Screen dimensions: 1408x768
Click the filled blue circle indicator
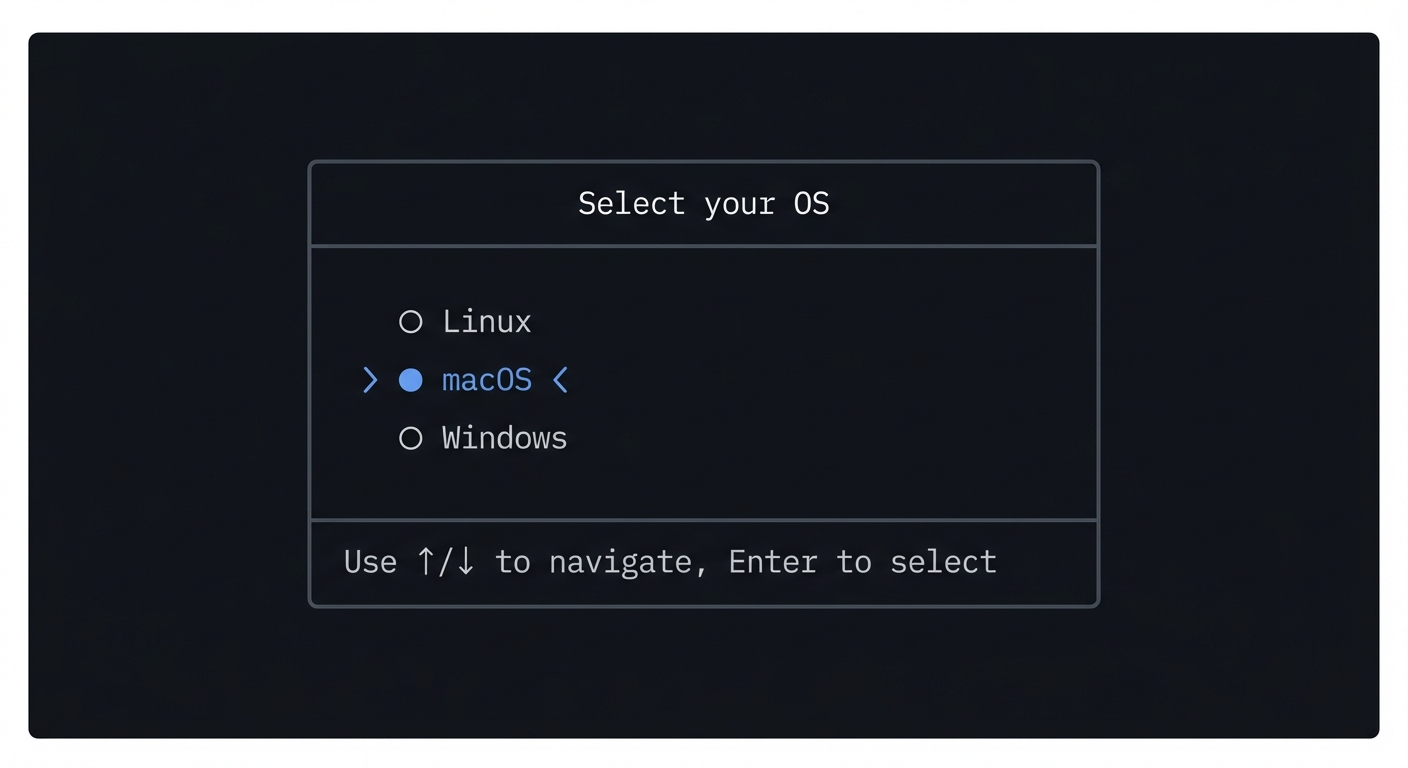(x=410, y=380)
